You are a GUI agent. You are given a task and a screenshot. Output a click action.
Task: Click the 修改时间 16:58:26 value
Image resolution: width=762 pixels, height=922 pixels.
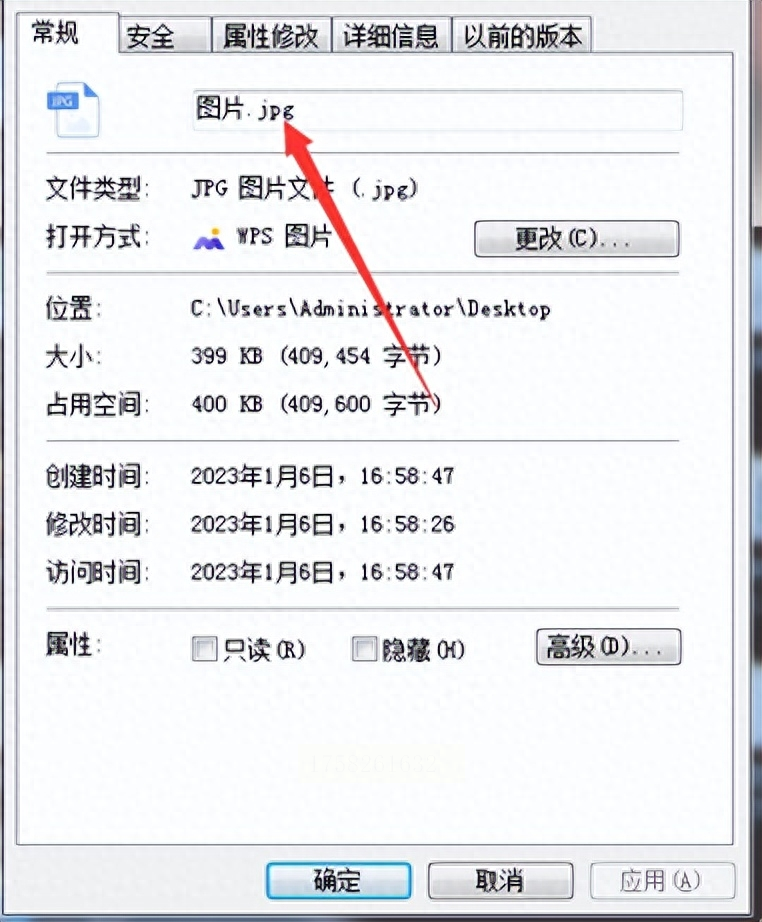pyautogui.click(x=323, y=524)
